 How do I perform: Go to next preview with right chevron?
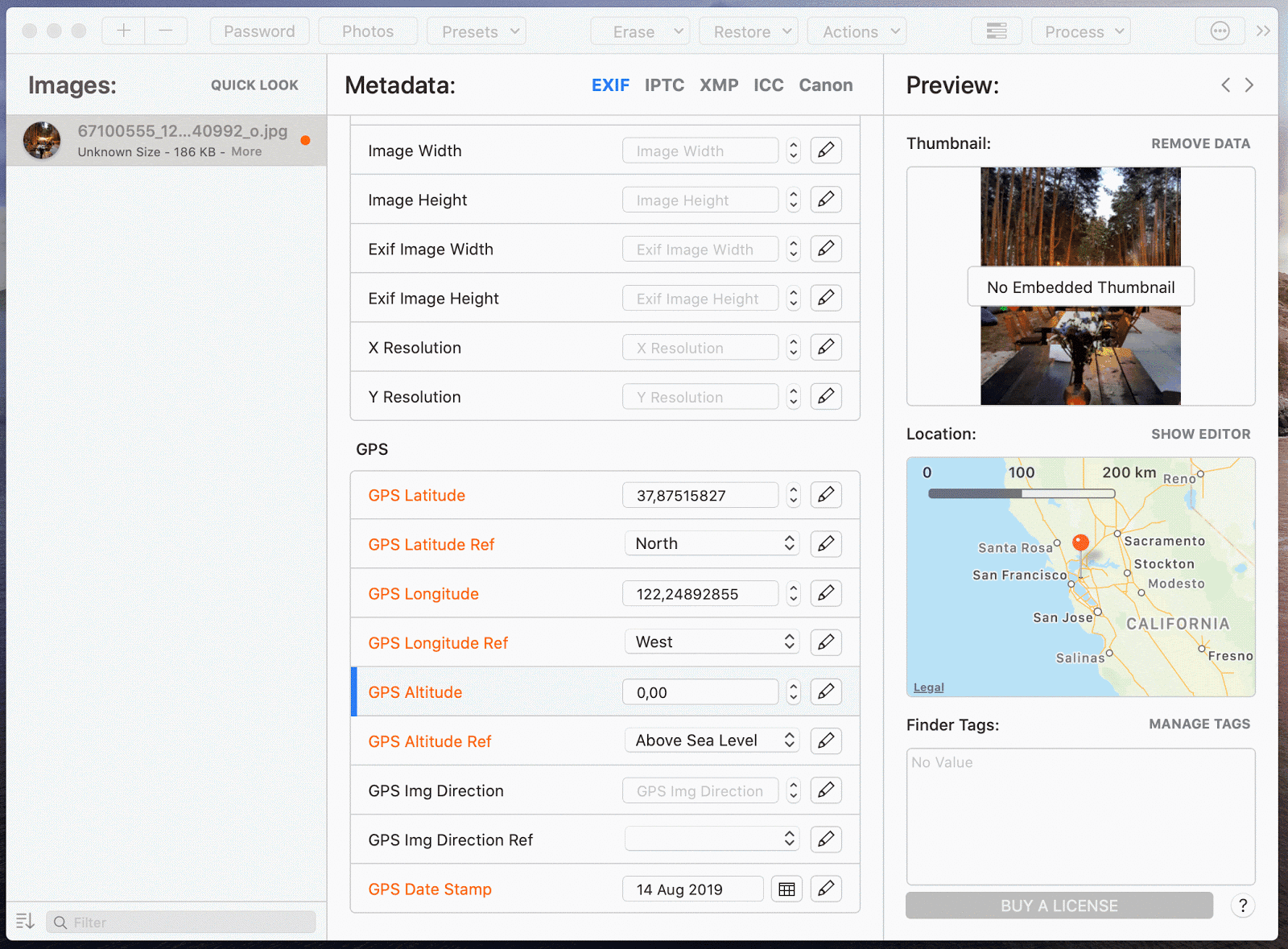coord(1249,85)
